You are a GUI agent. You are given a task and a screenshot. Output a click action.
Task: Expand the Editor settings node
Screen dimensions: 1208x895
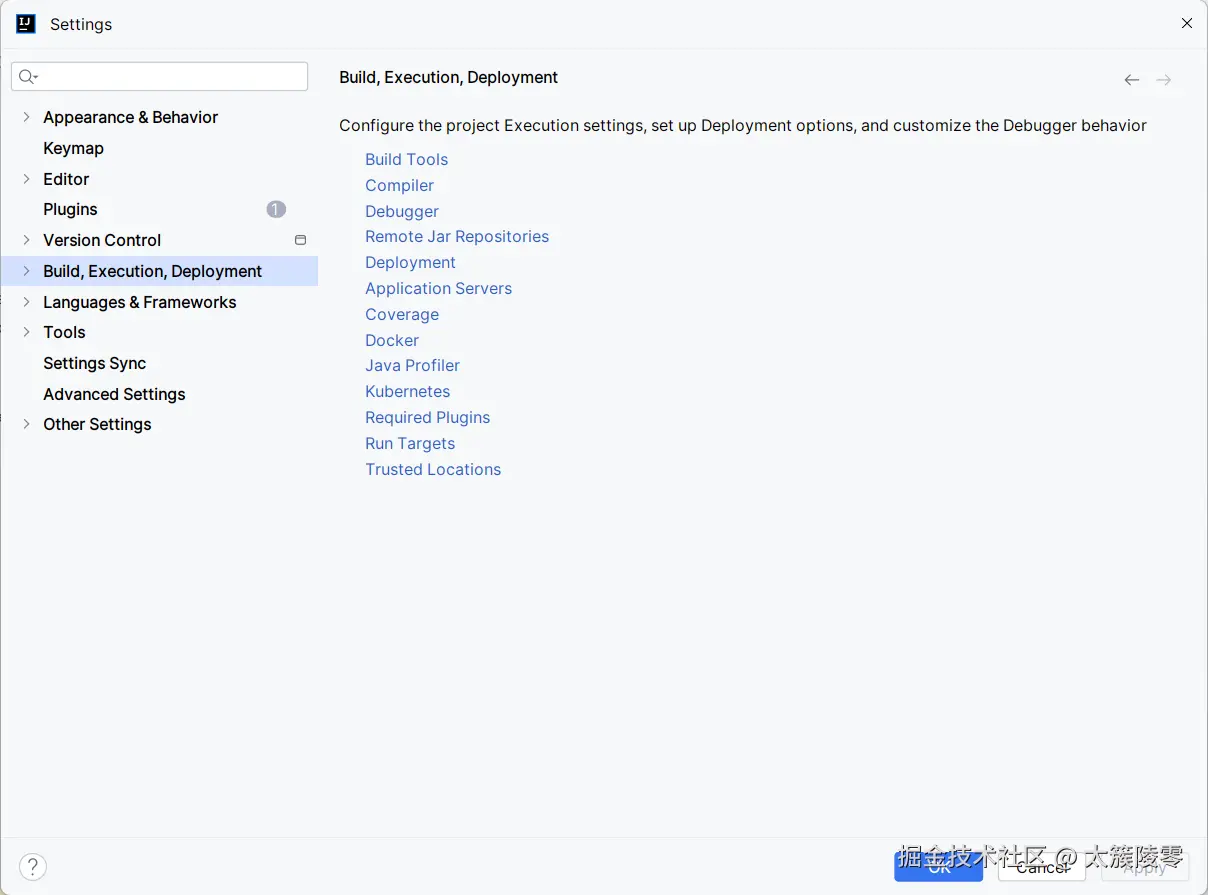coord(26,179)
